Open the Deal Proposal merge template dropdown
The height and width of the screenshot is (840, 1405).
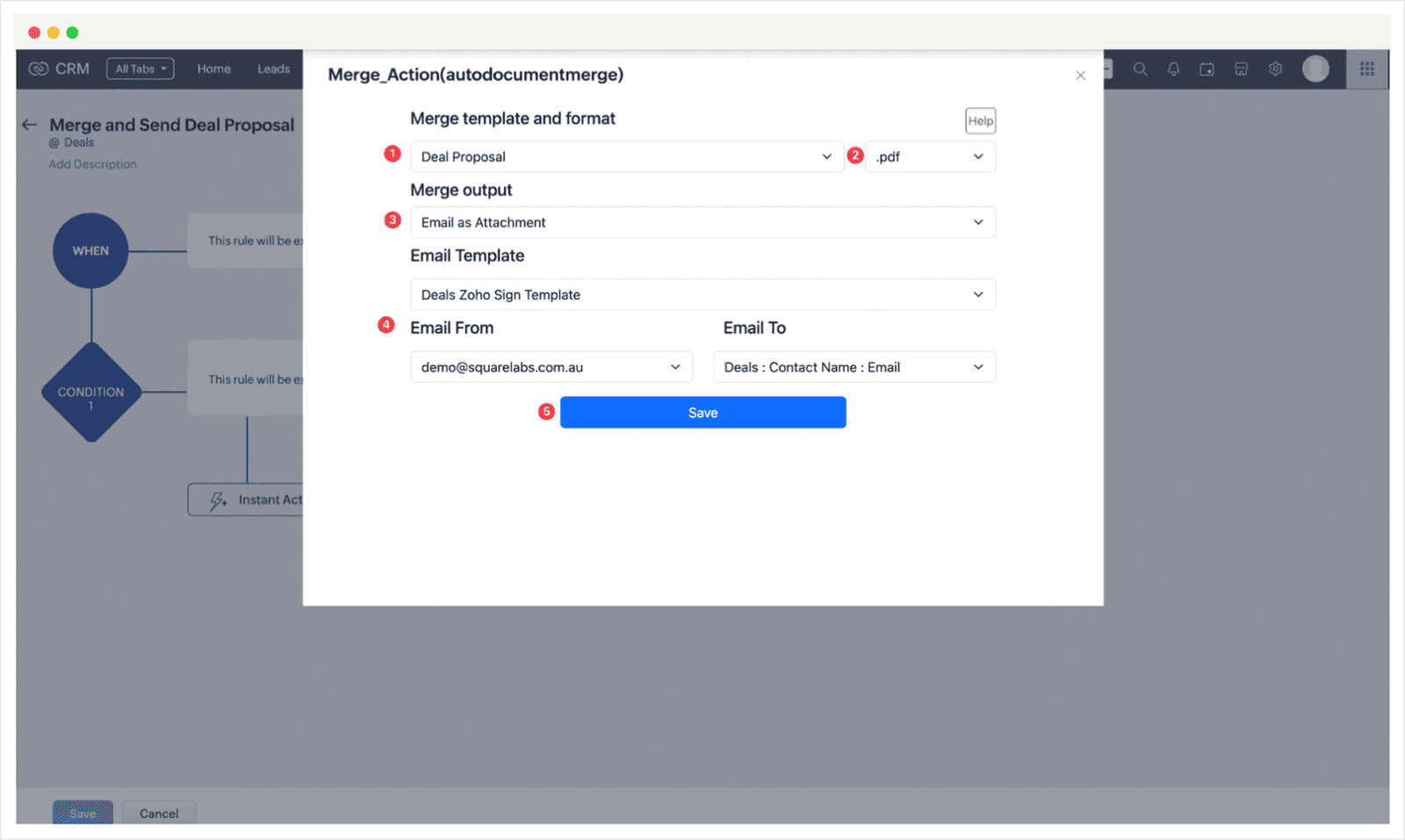click(627, 156)
